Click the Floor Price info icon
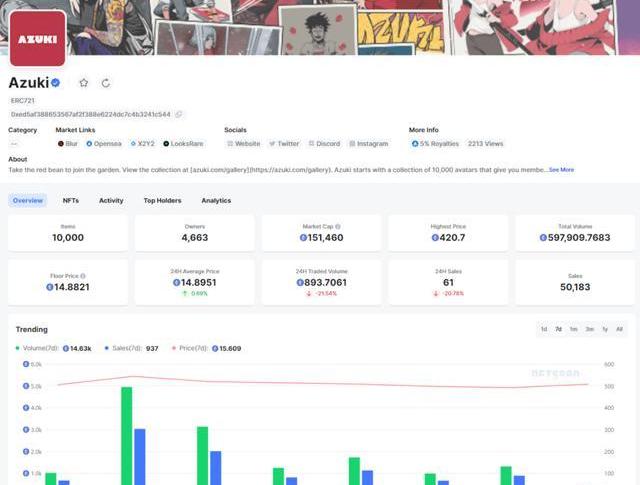This screenshot has width=640, height=485. 83,276
